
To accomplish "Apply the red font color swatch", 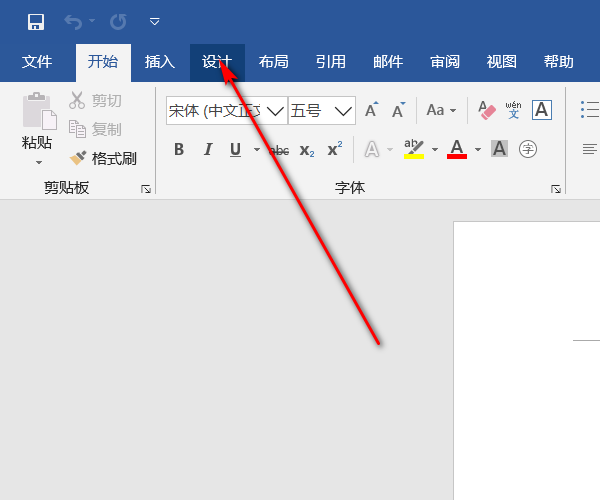I will pyautogui.click(x=457, y=150).
